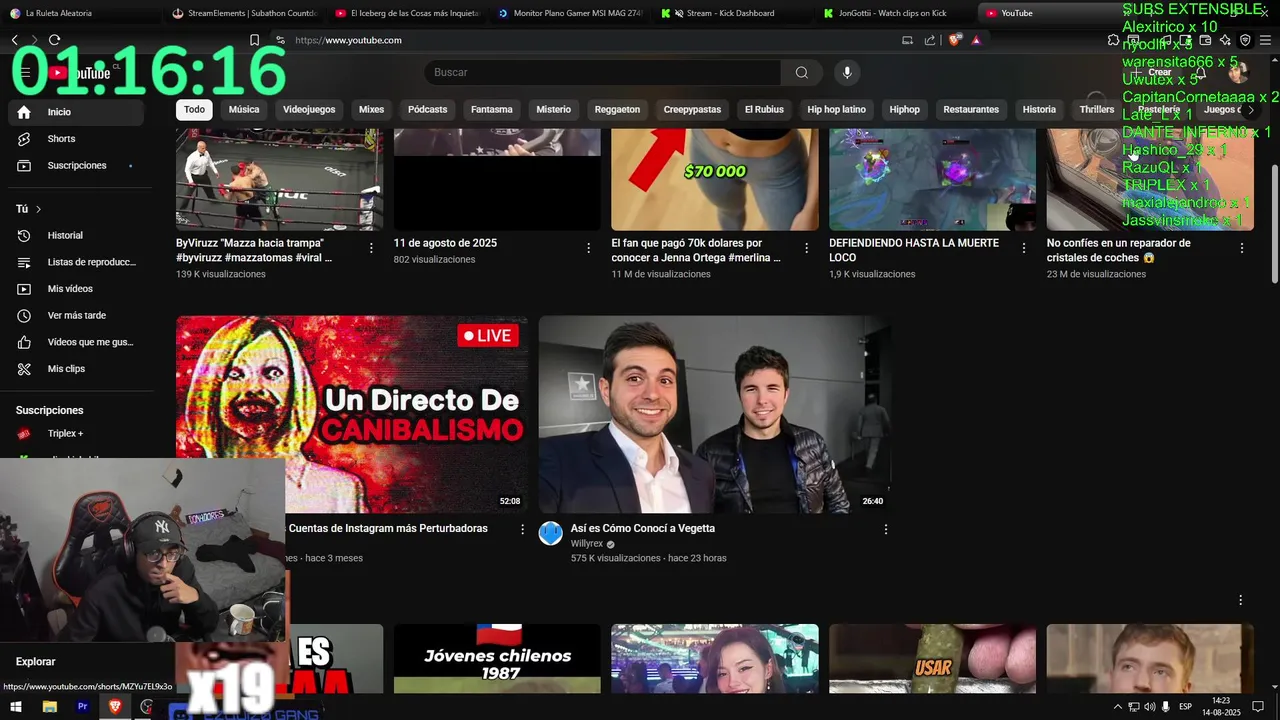Click the search magnifier button
This screenshot has width=1280, height=720.
801,72
